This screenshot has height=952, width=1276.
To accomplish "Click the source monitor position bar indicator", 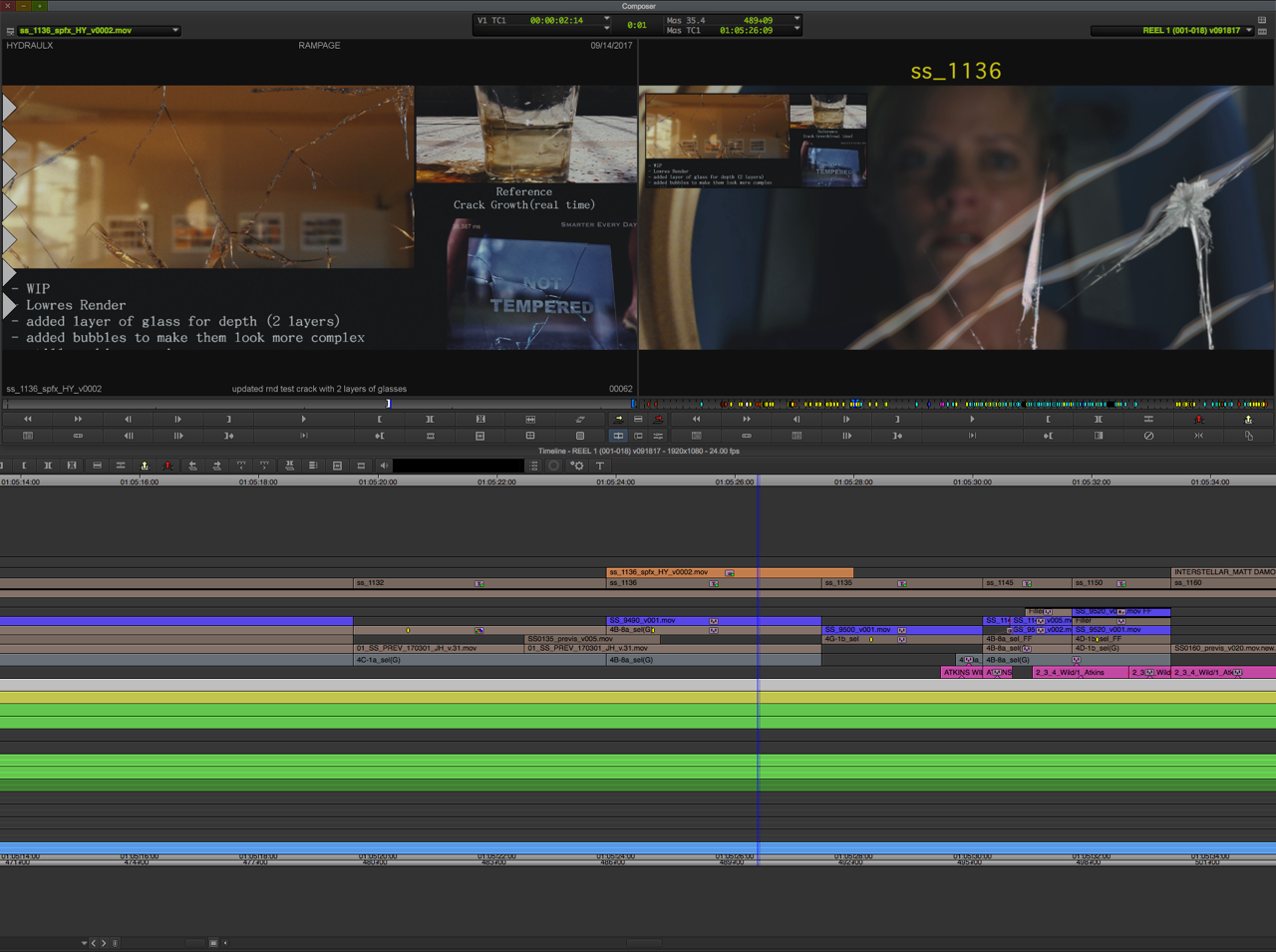I will (388, 404).
